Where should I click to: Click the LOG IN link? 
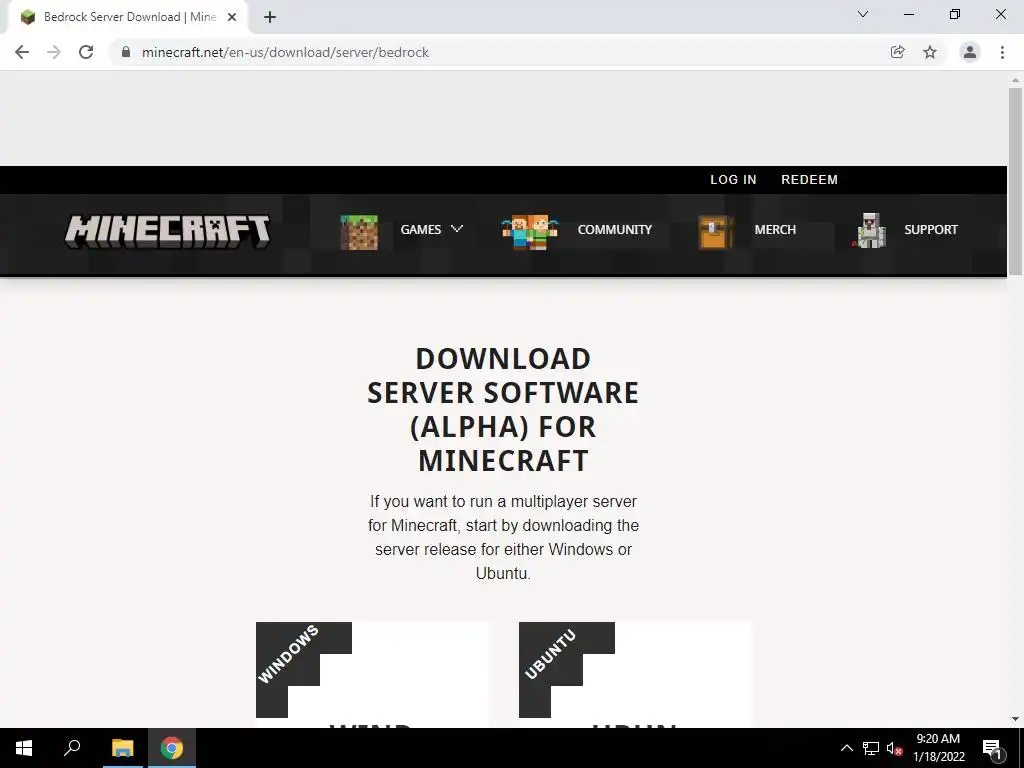click(733, 180)
